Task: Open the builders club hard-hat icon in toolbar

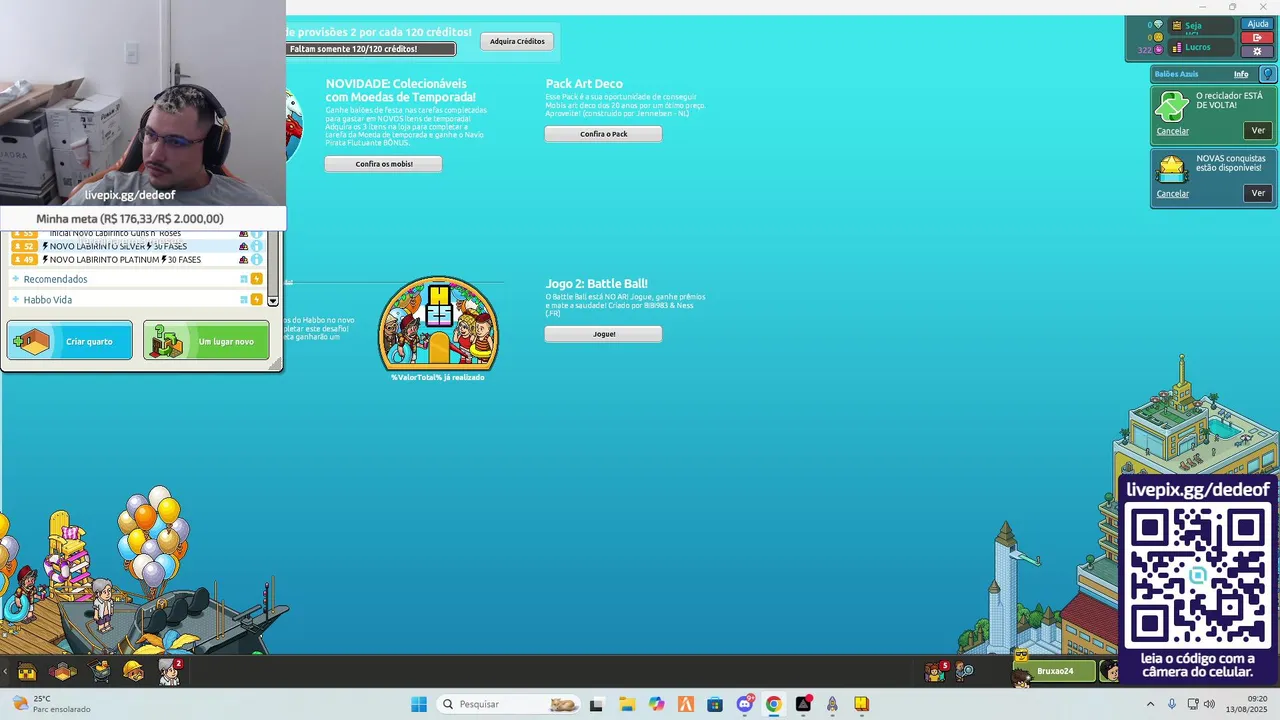Action: click(134, 672)
